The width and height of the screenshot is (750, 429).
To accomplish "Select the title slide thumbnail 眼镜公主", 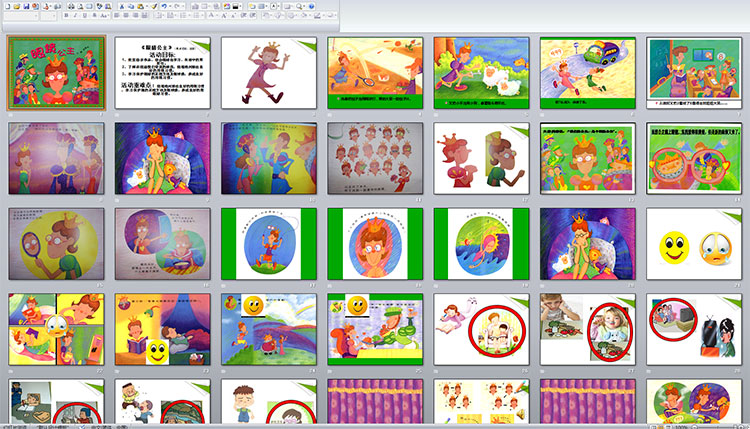I will [56, 73].
